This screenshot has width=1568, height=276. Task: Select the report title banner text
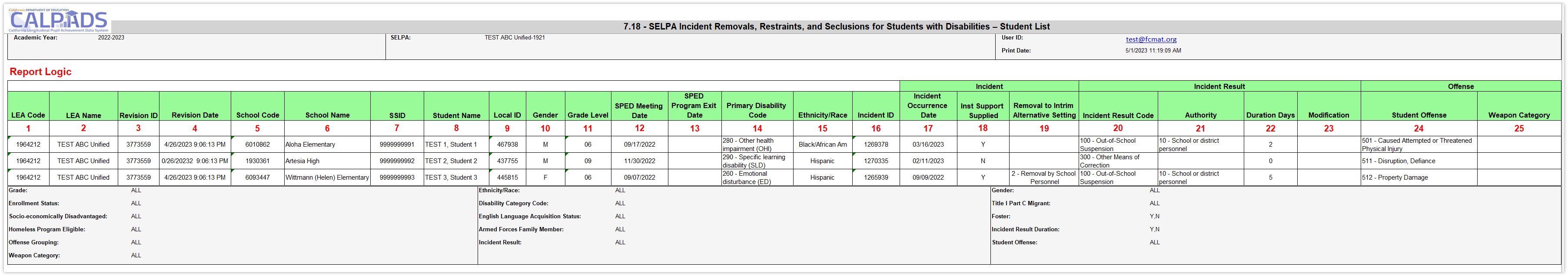pyautogui.click(x=836, y=27)
